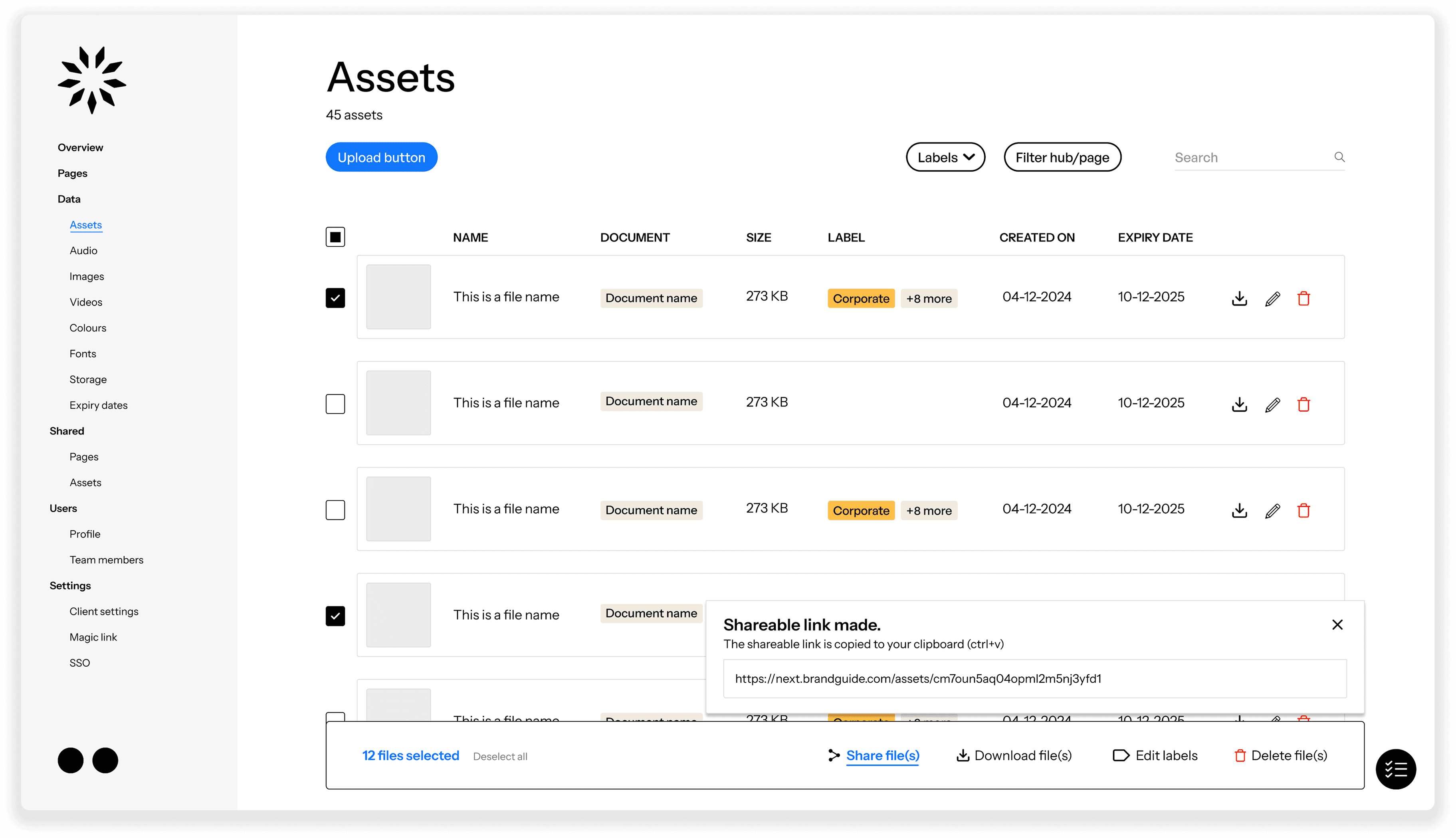Click pencil edit icon in second row
This screenshot has height=838, width=1456.
pos(1272,404)
